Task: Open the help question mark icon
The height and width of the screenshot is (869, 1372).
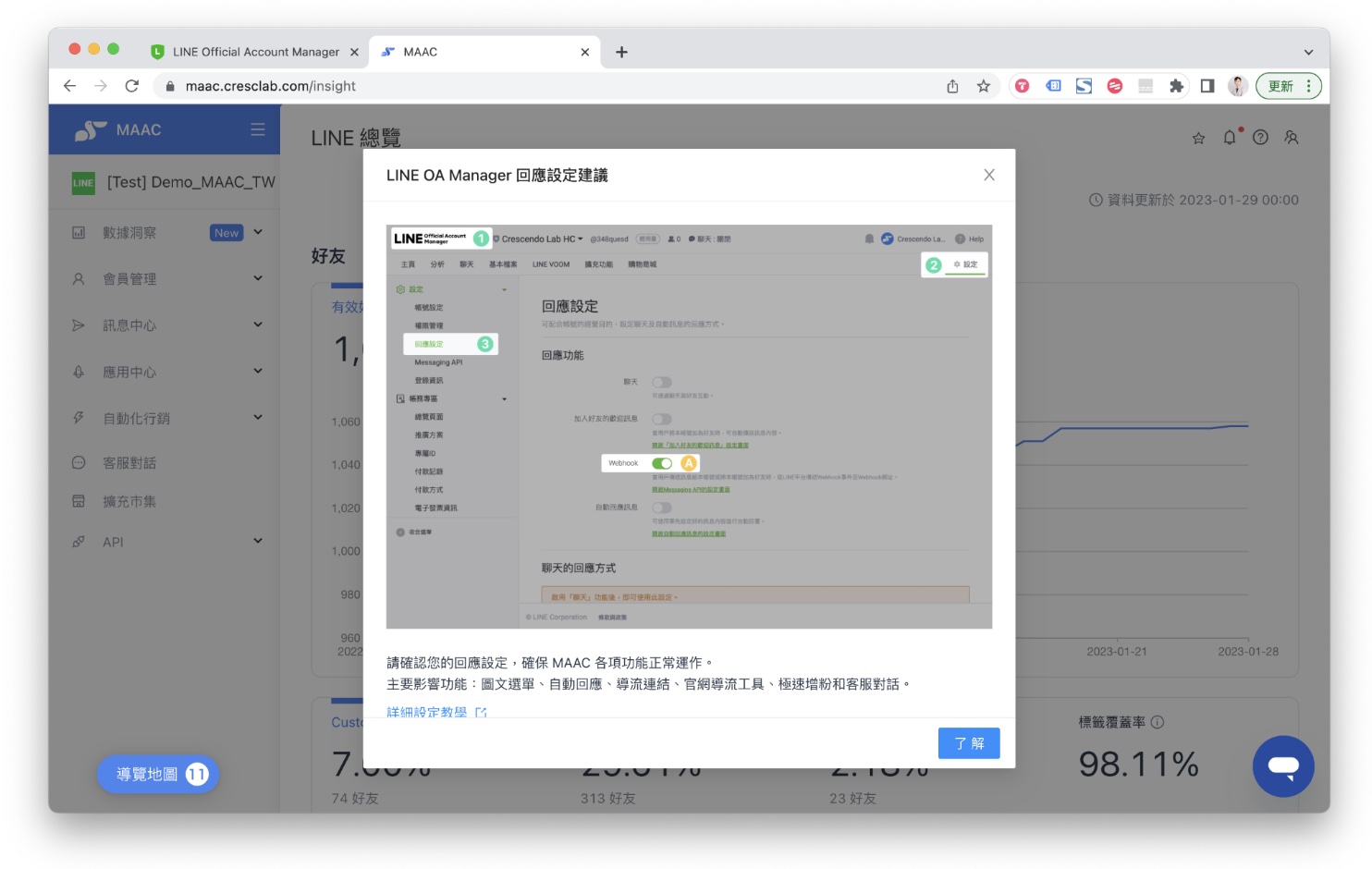Action: (x=1260, y=138)
